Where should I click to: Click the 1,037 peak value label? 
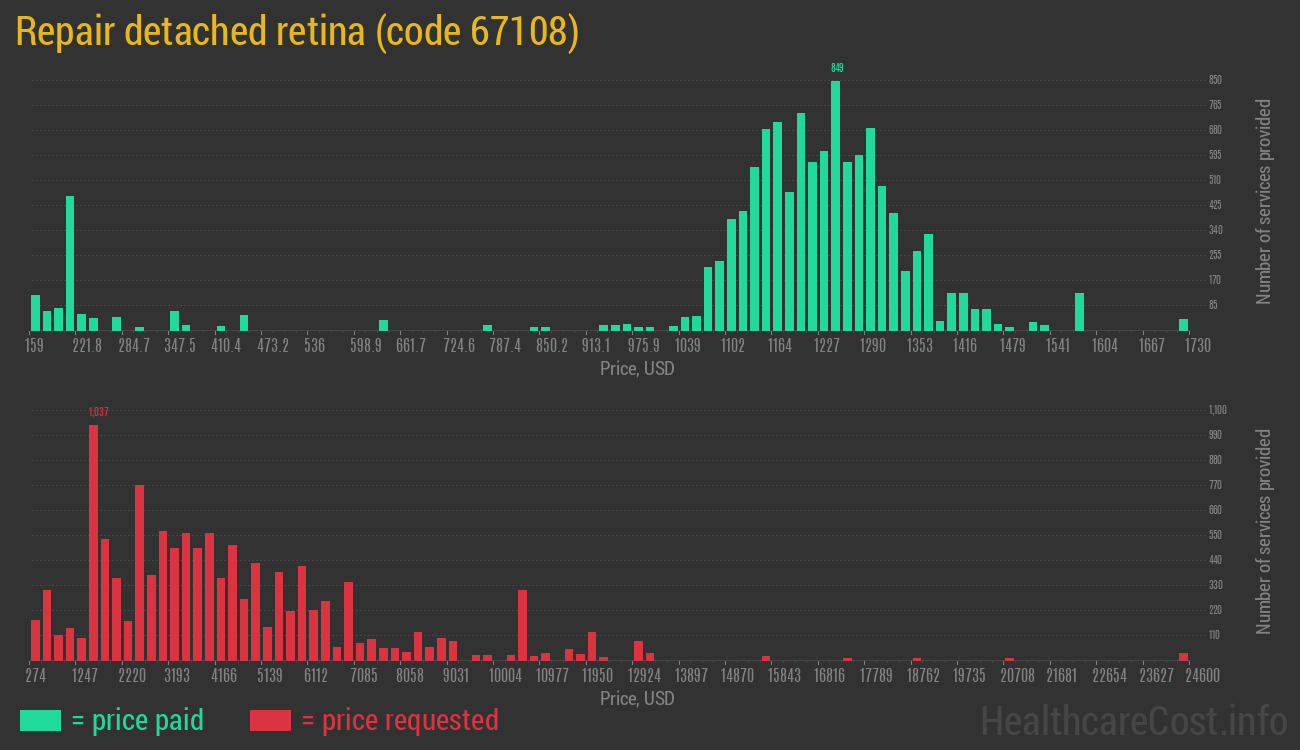tap(97, 412)
